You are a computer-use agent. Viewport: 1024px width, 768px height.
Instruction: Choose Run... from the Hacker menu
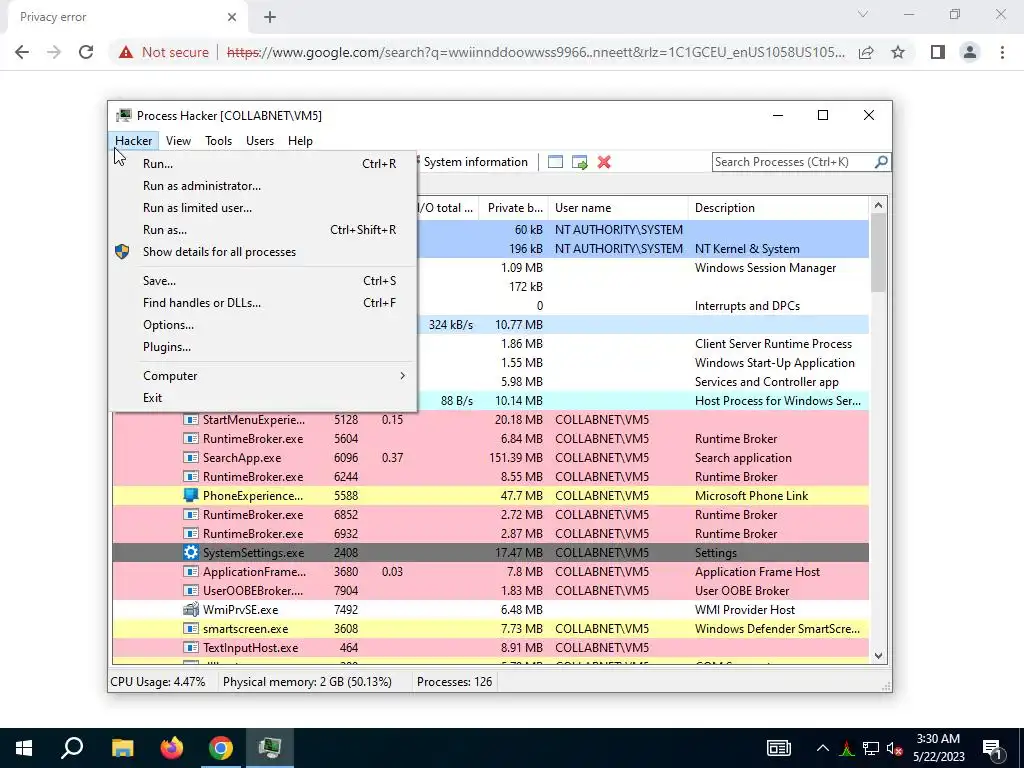(263, 164)
